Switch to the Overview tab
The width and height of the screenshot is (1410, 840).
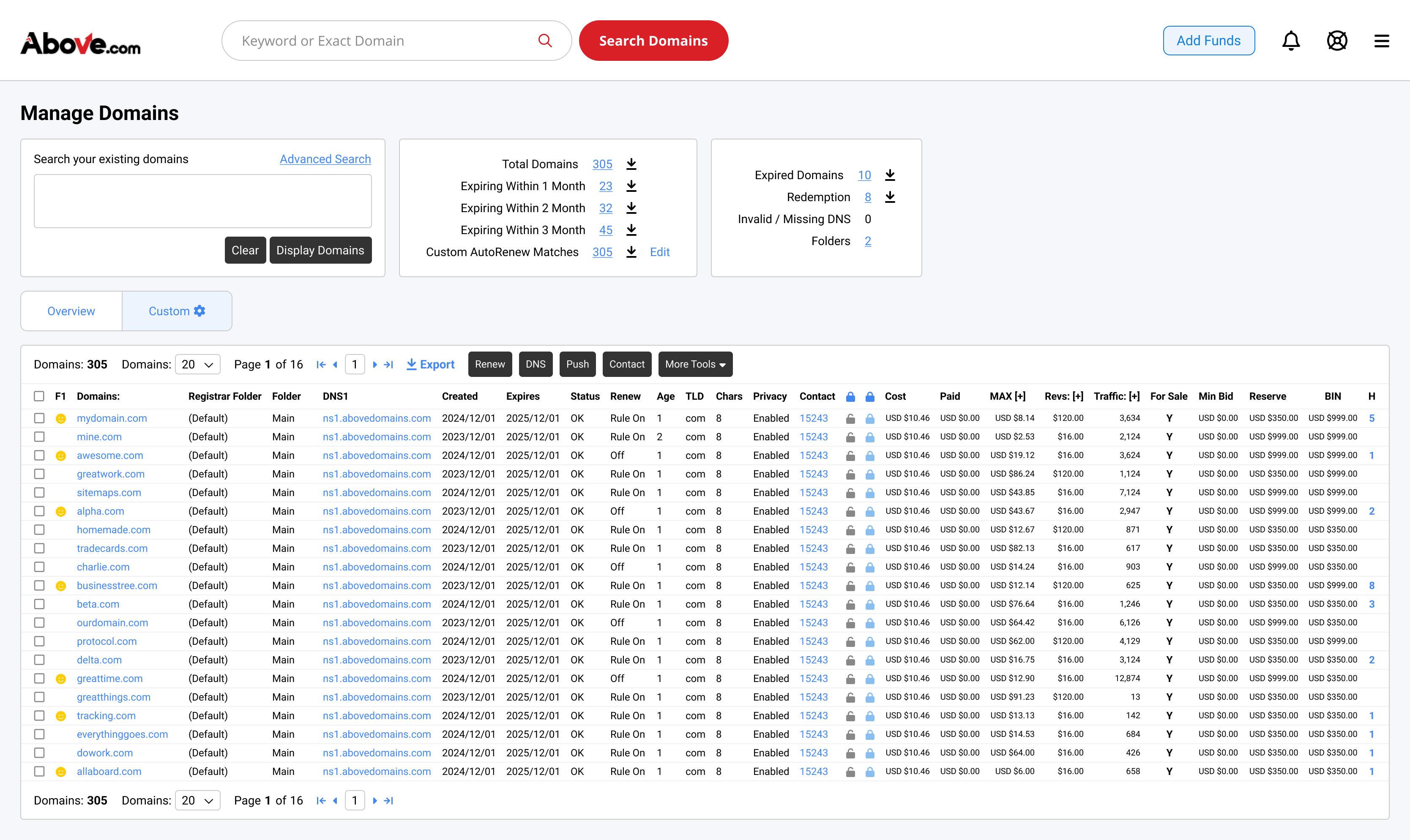point(71,311)
